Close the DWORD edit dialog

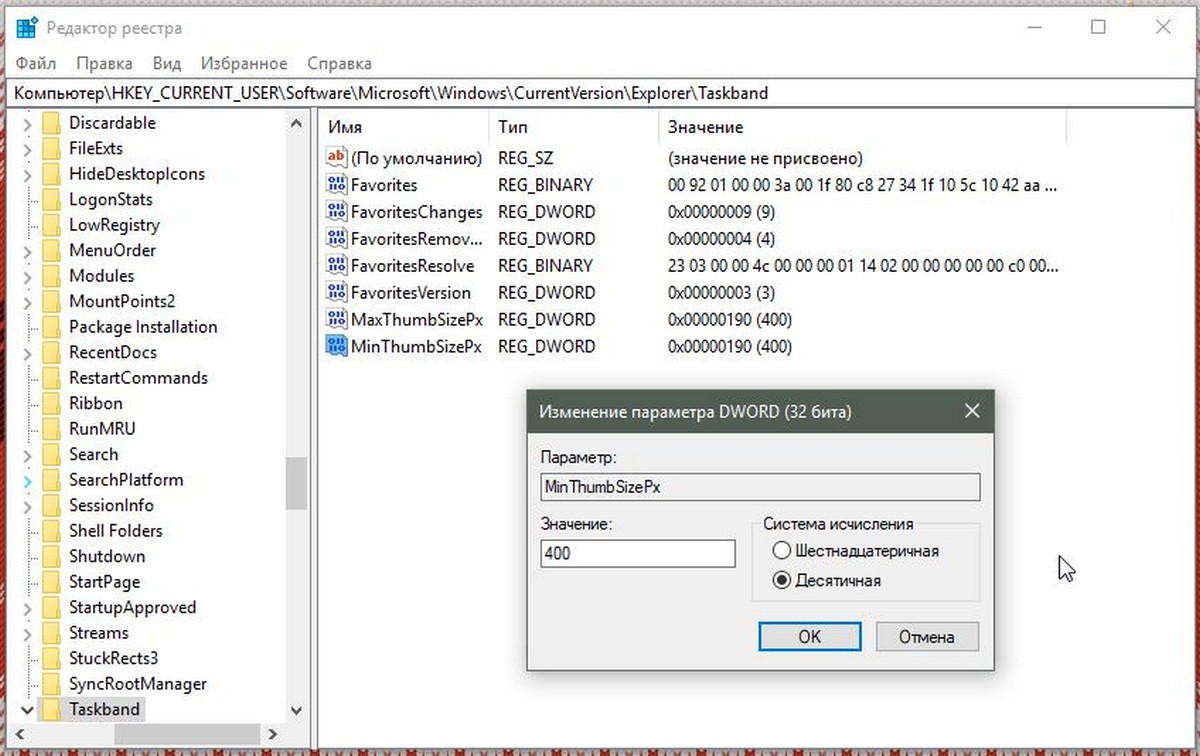[x=970, y=411]
